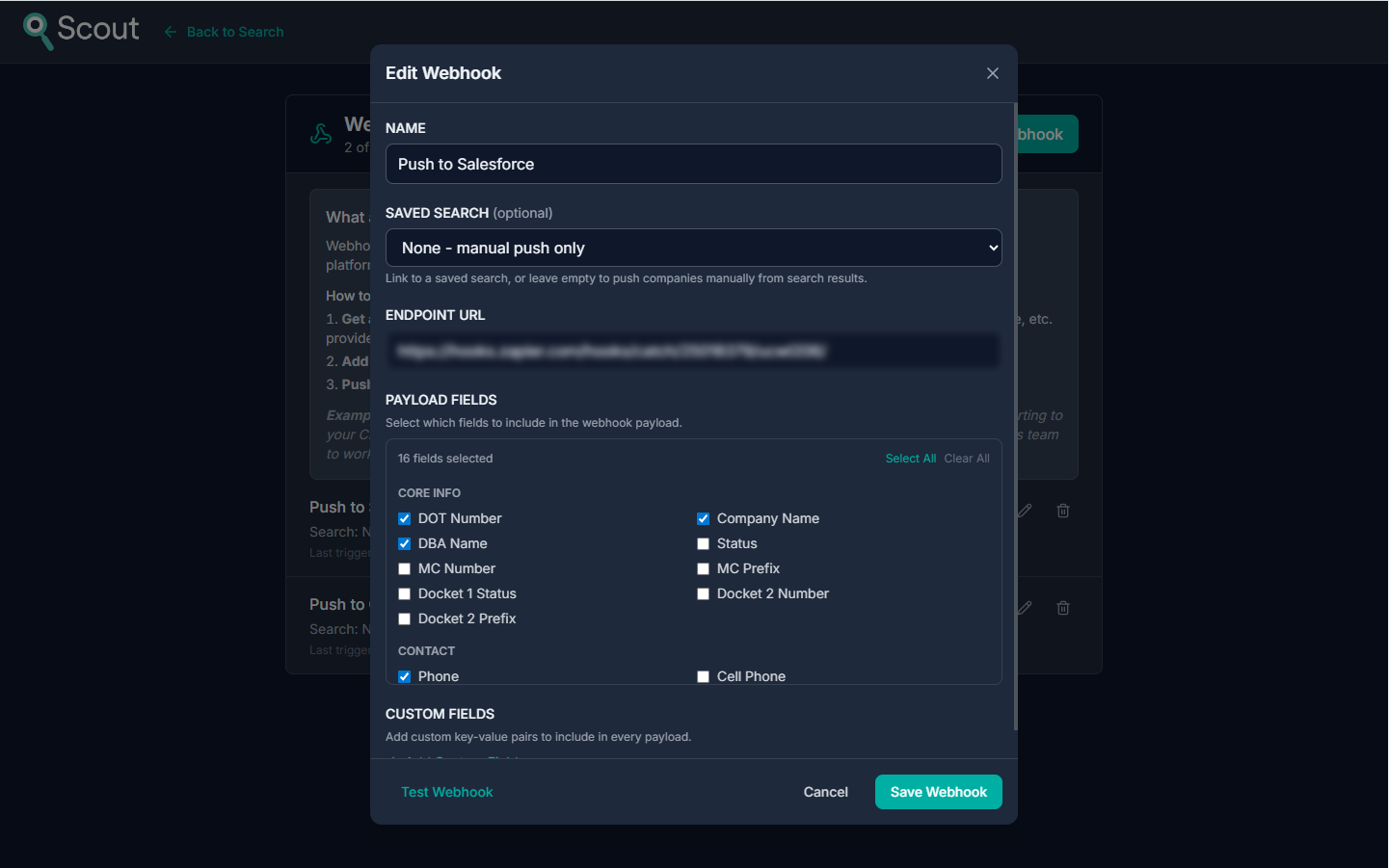
Task: Click the back arrow icon next to Back to Search
Action: [170, 31]
